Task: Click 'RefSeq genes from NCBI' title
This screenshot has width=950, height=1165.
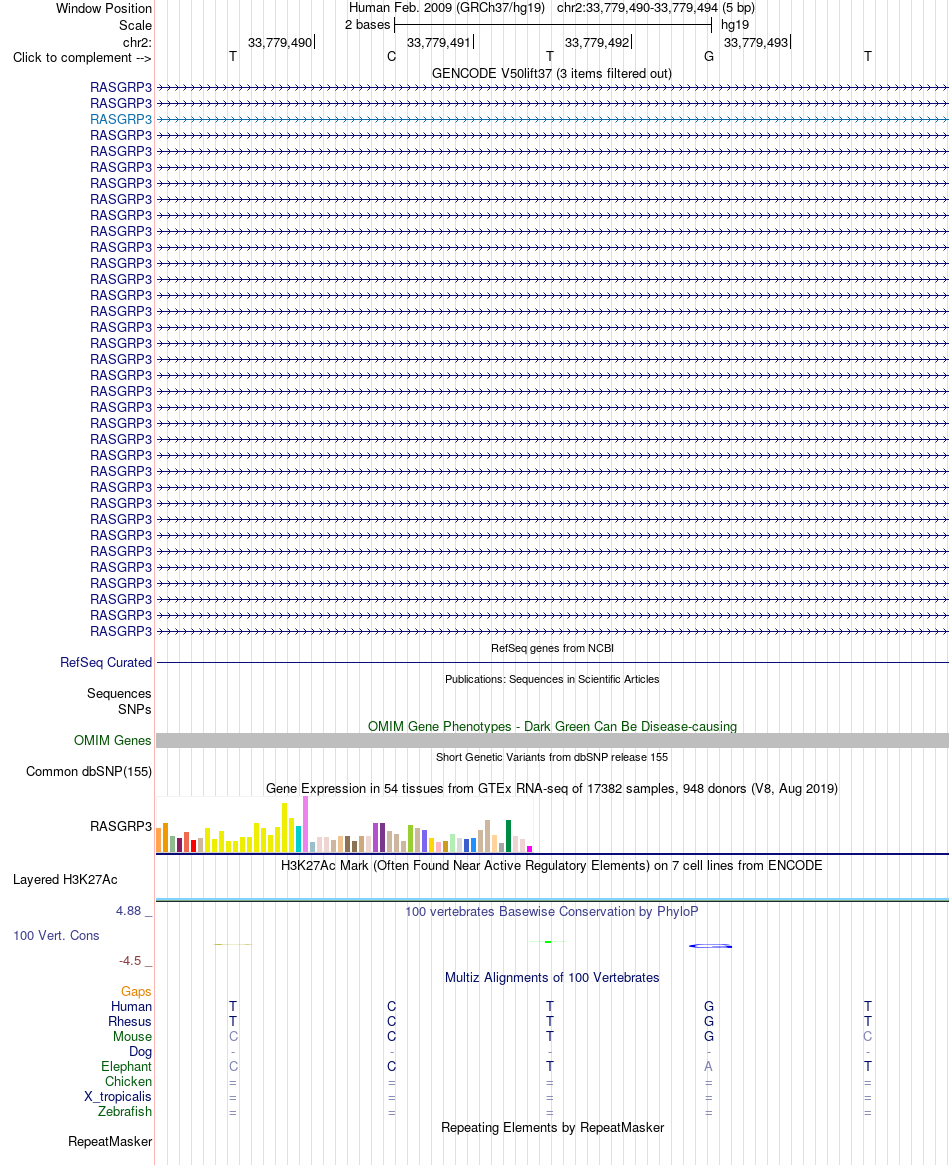Action: pos(552,648)
